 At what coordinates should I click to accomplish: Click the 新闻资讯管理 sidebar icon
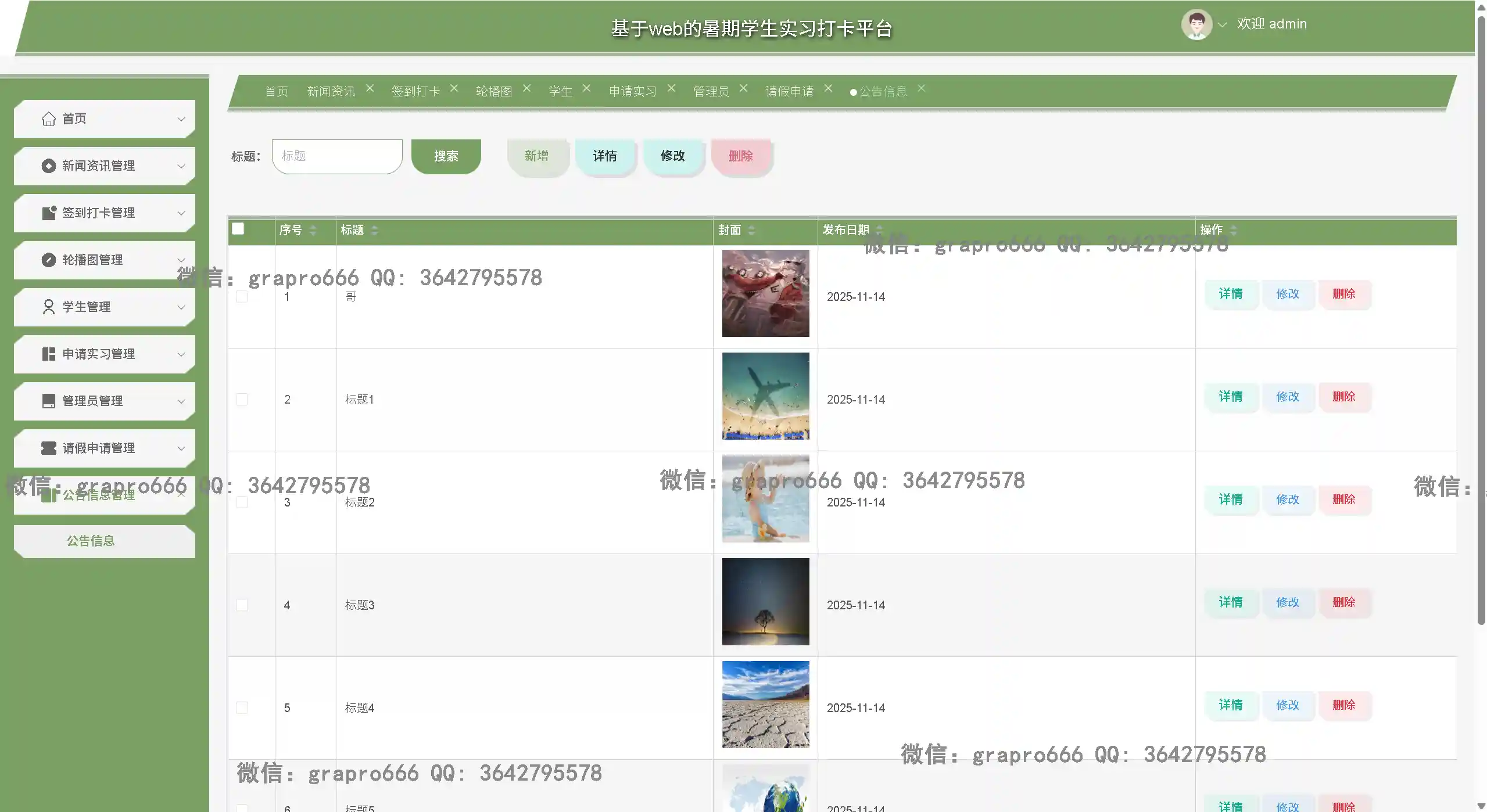tap(49, 166)
